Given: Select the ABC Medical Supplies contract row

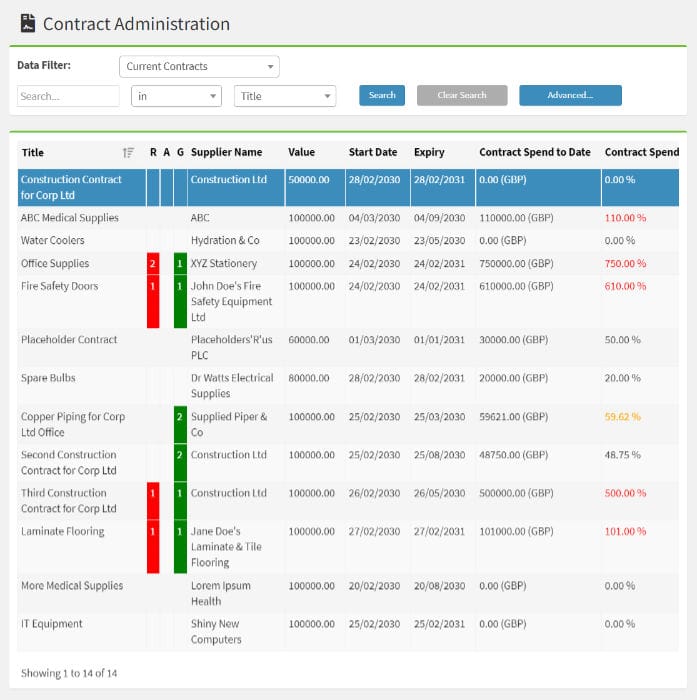Looking at the screenshot, I should [x=70, y=218].
